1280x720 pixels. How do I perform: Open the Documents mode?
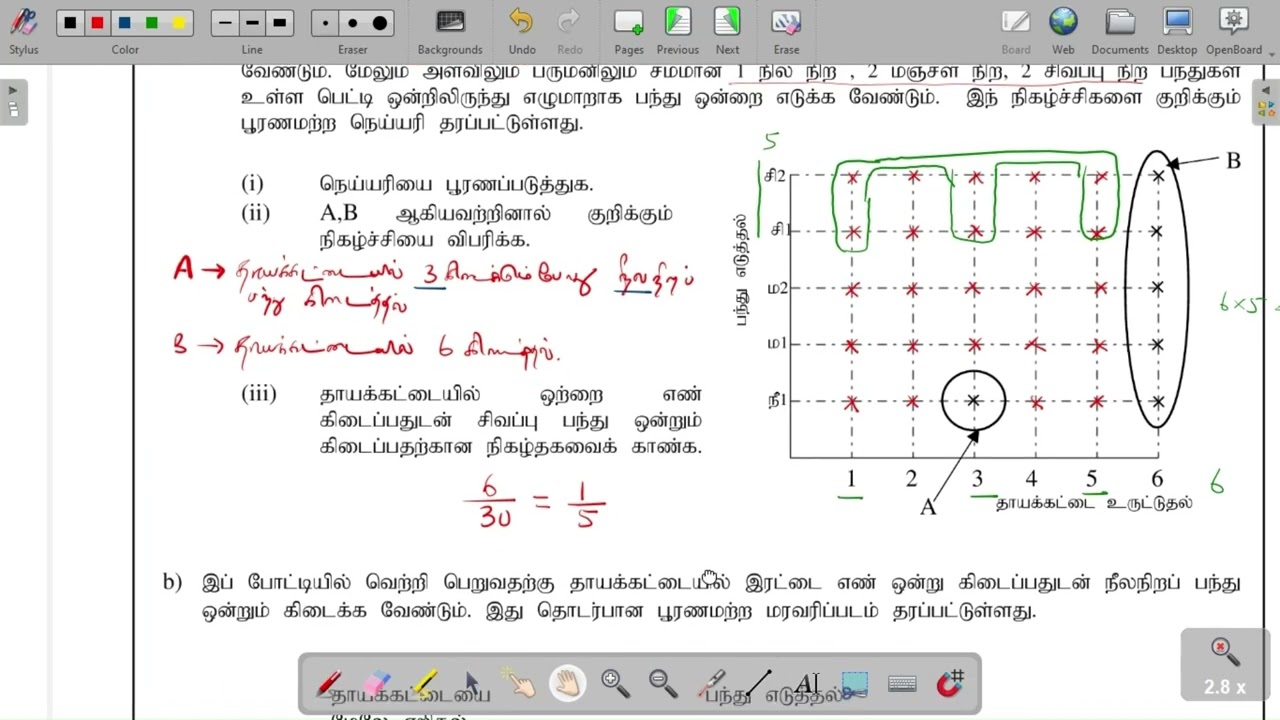(1120, 31)
